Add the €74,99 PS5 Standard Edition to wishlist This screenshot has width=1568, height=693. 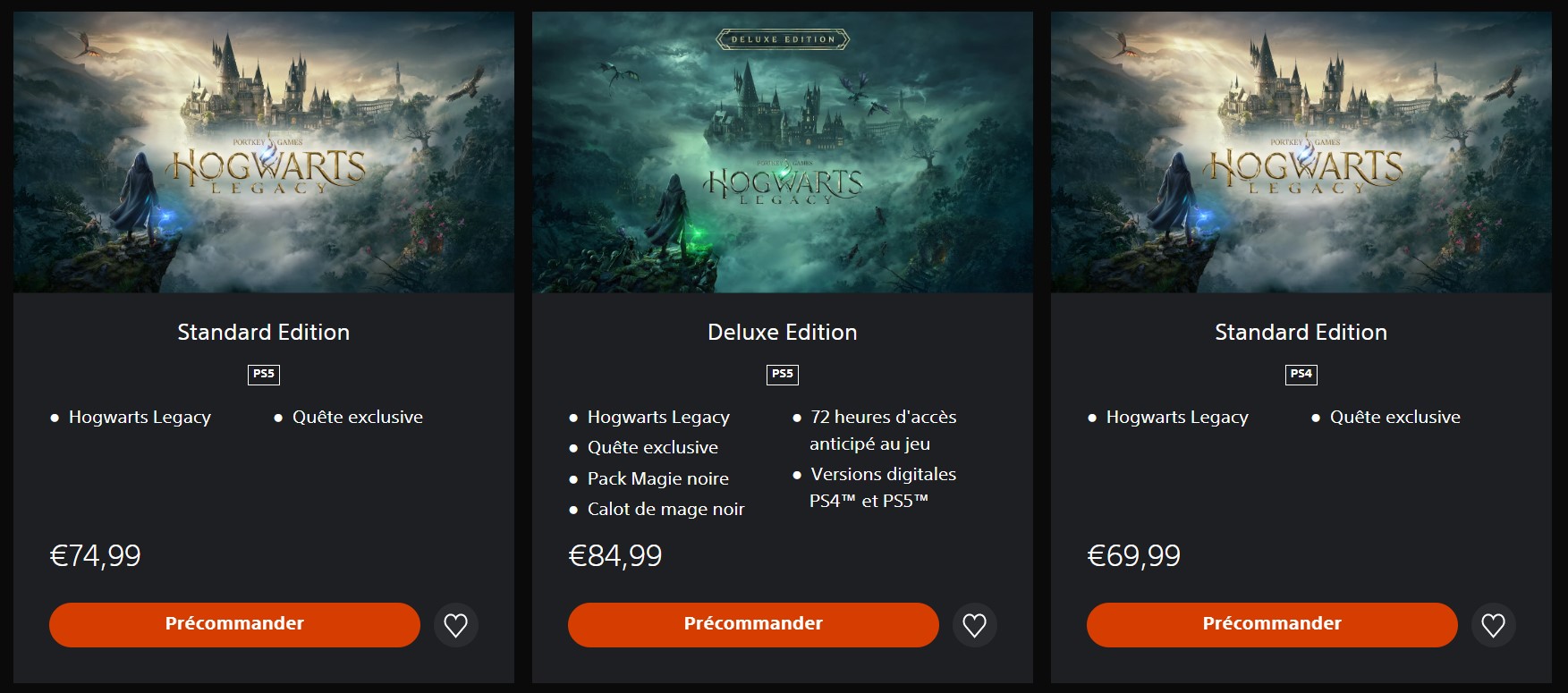(455, 625)
